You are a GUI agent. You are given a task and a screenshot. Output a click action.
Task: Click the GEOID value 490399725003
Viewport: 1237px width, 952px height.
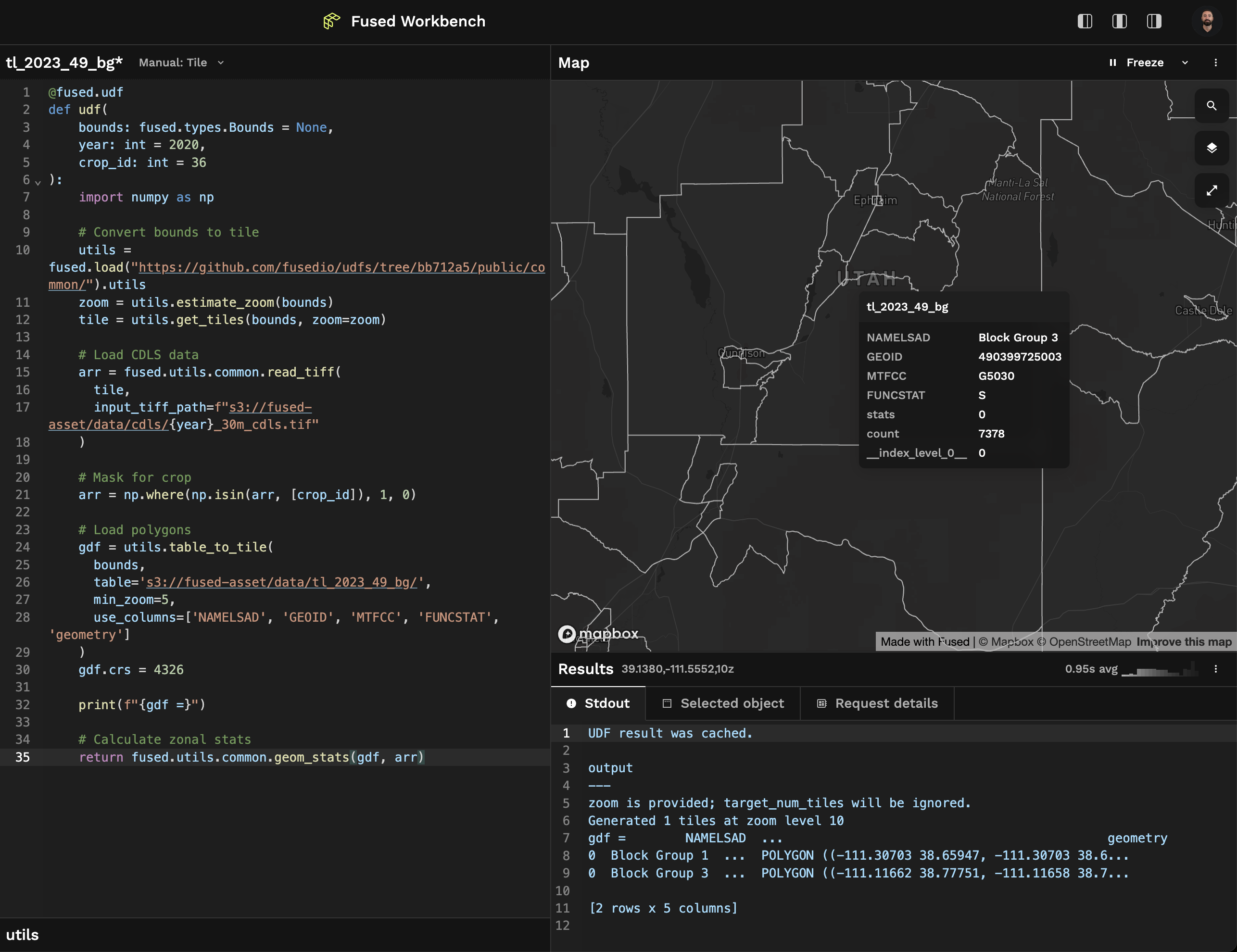coord(1020,357)
